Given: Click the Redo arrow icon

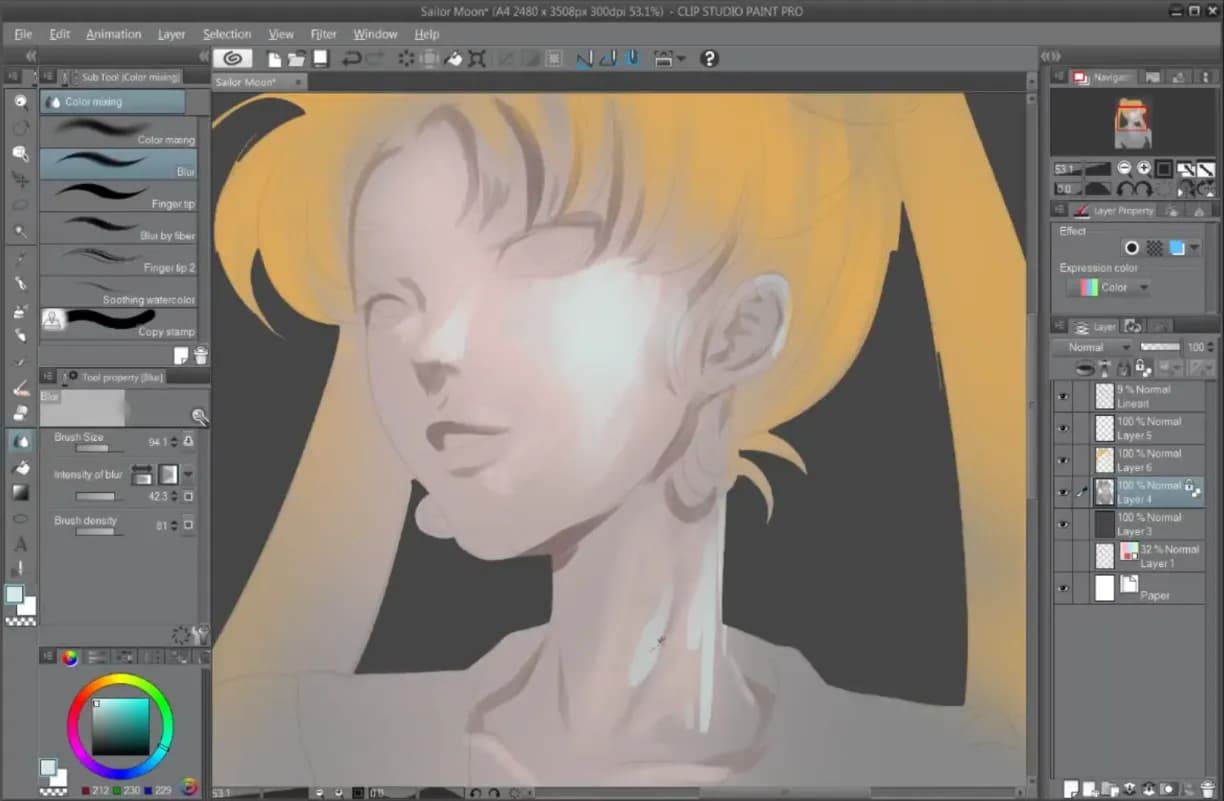Looking at the screenshot, I should (376, 59).
